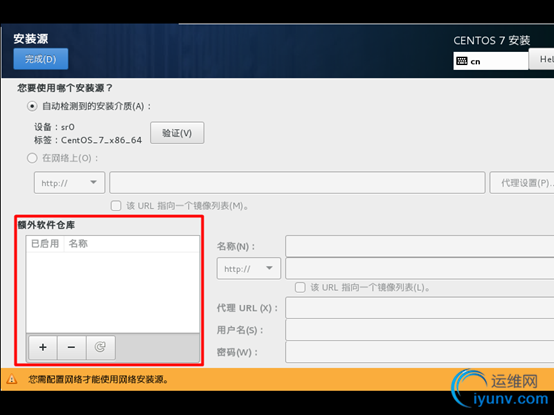Check the URL mirror list (L) checkbox
Image resolution: width=554 pixels, height=415 pixels.
pyautogui.click(x=300, y=287)
